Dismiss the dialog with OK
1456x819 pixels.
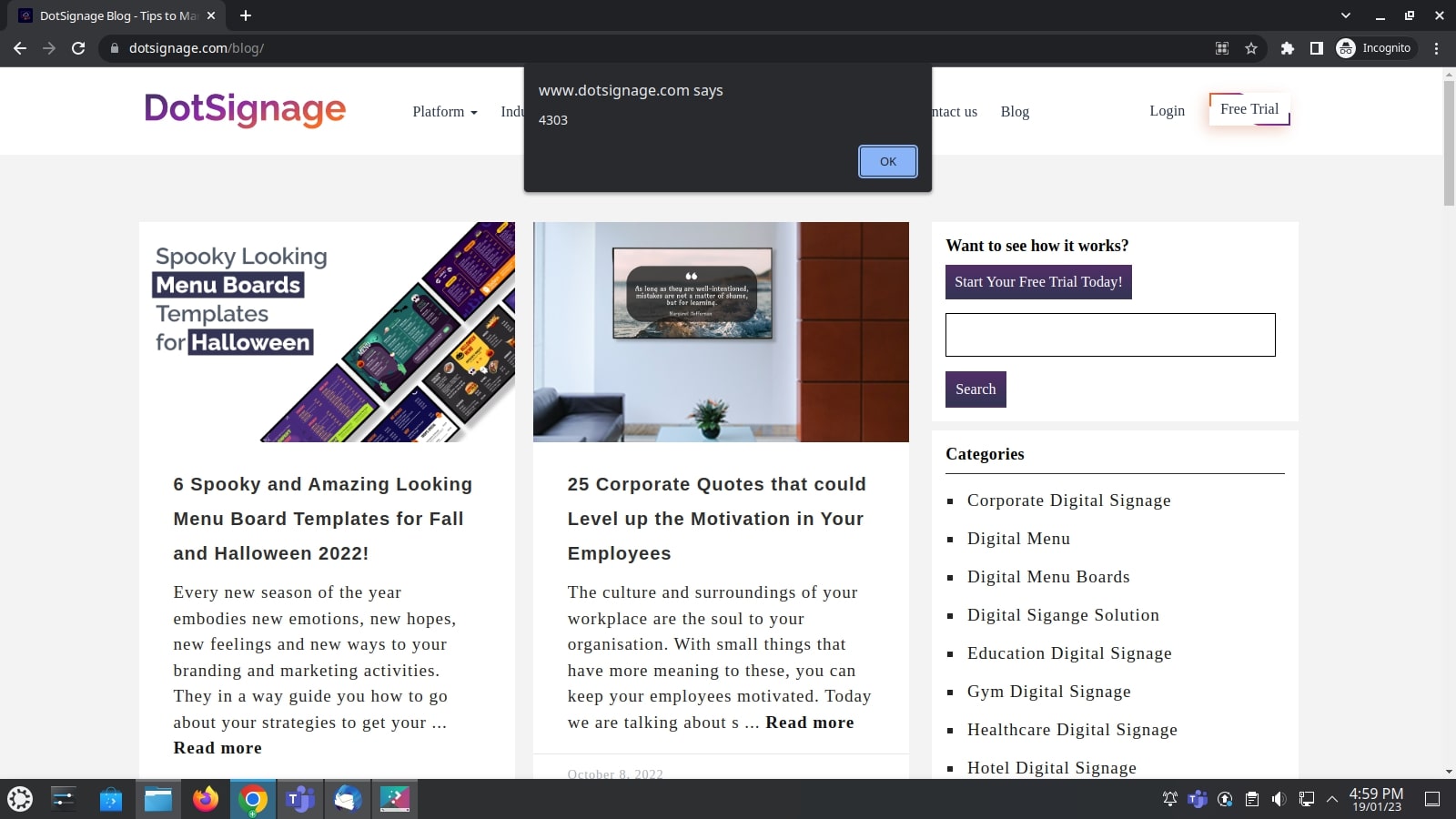tap(887, 161)
